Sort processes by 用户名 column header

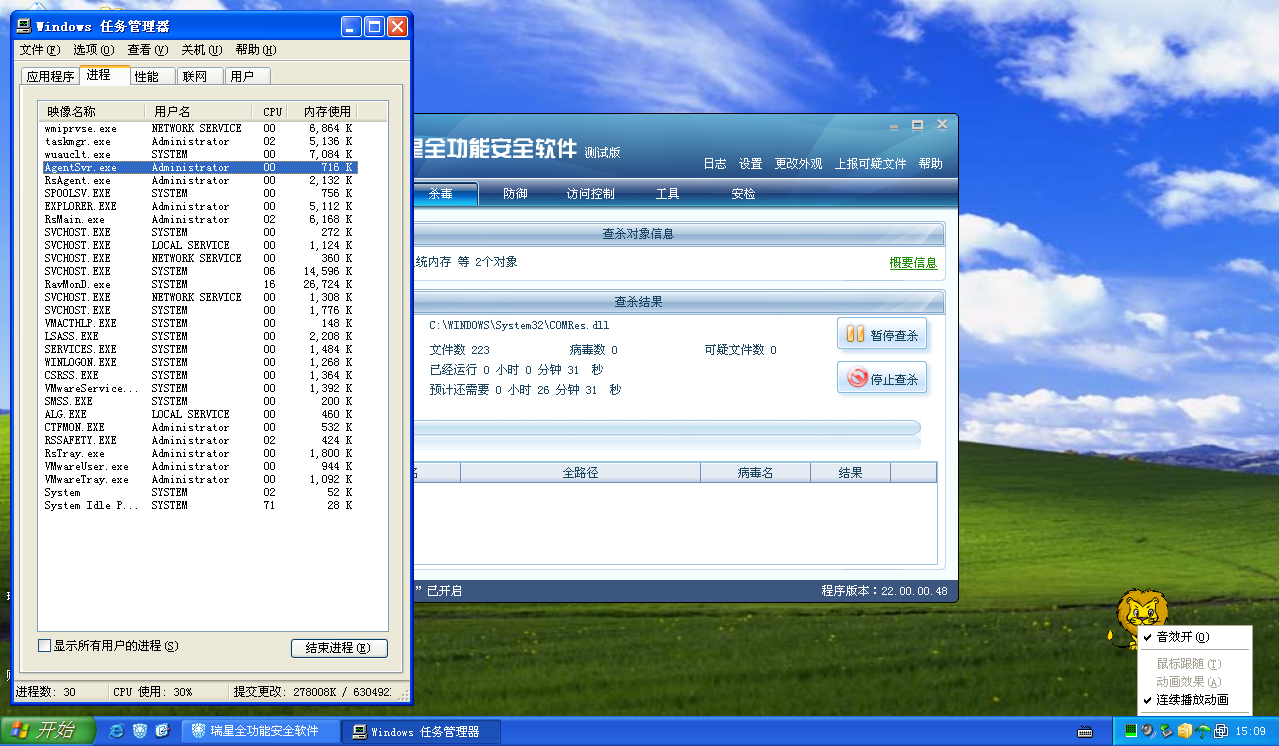coord(198,111)
